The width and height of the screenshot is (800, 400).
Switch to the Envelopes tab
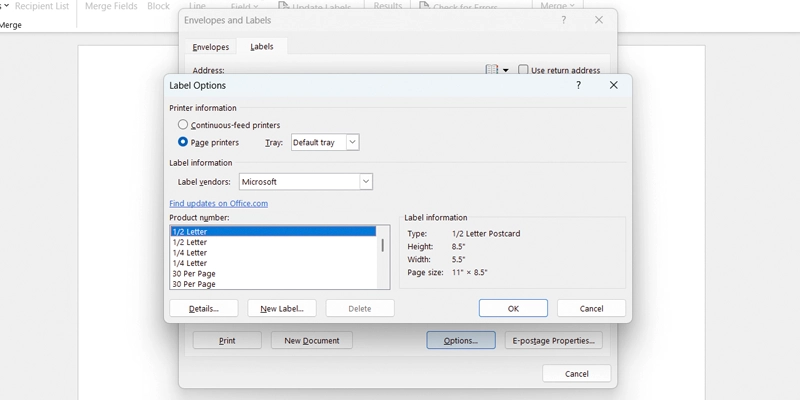tap(210, 47)
